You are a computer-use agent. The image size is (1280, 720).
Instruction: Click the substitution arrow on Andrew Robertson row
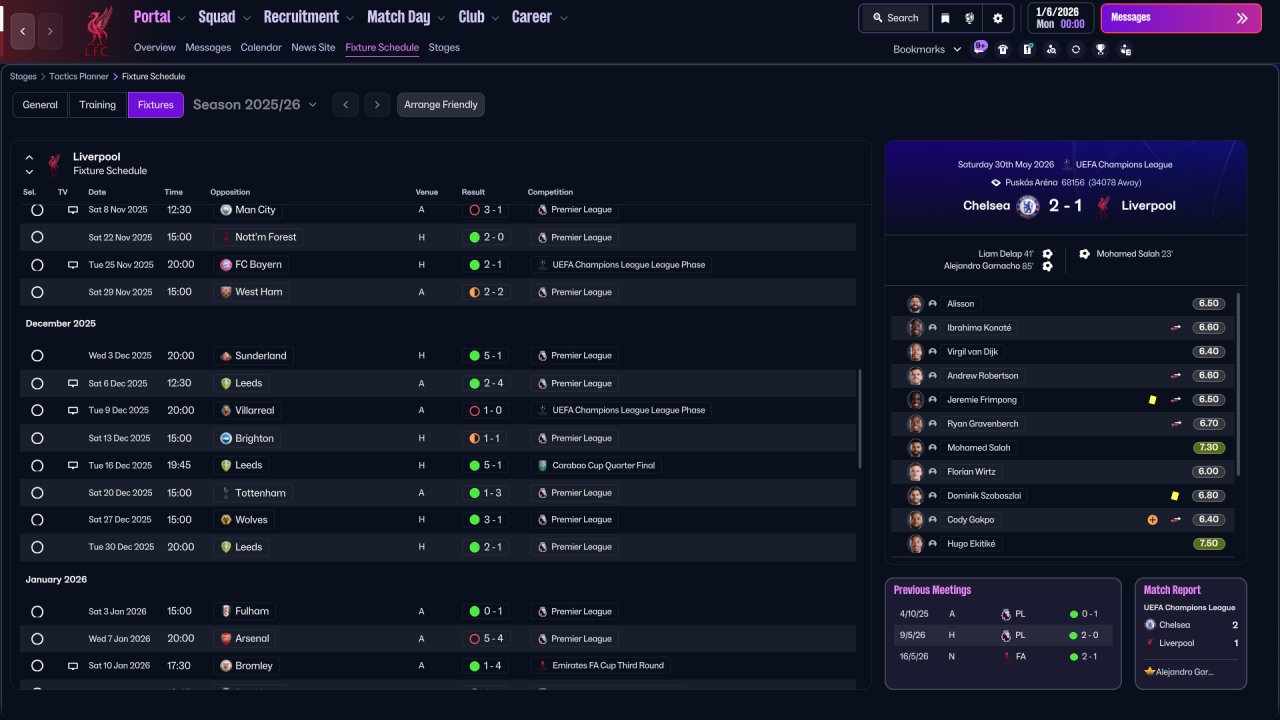point(1176,376)
